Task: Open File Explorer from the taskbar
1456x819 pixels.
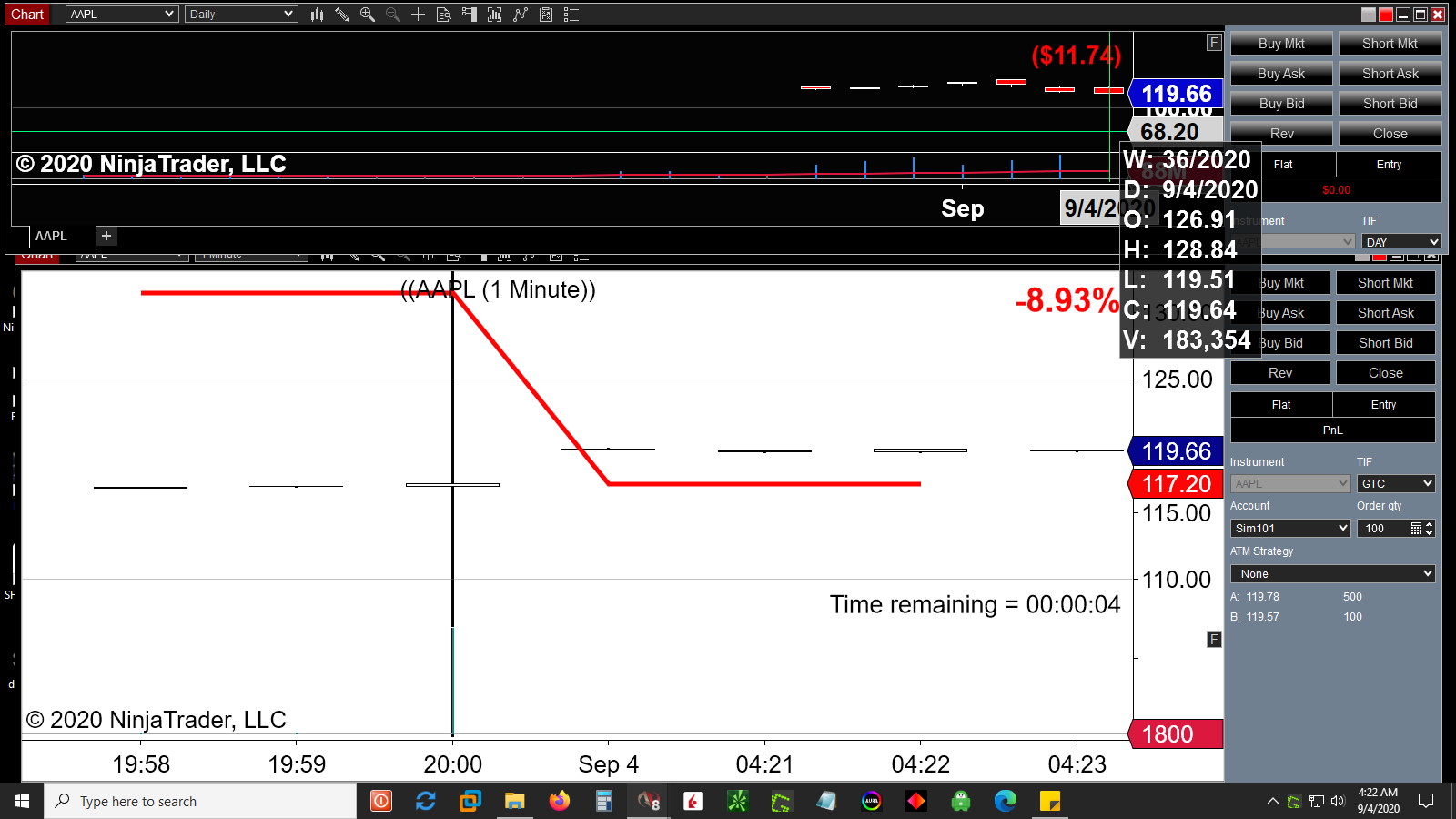Action: click(514, 801)
